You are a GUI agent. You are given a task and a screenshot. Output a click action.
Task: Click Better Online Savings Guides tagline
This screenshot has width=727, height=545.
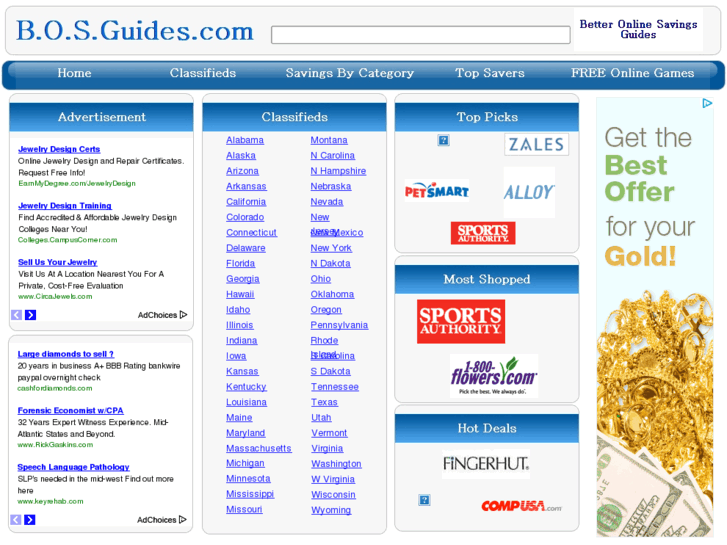point(638,29)
